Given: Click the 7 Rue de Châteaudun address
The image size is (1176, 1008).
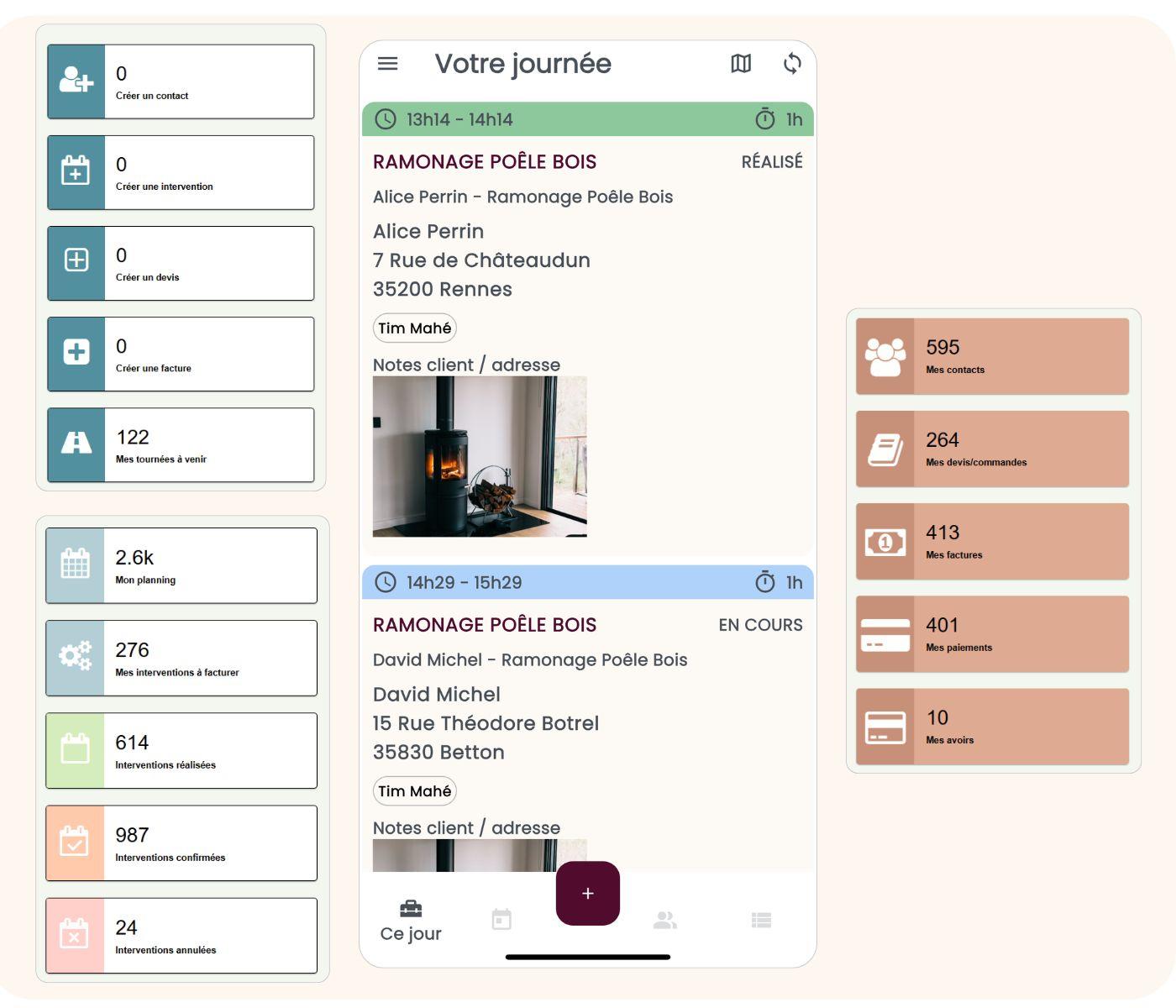Looking at the screenshot, I should [481, 260].
